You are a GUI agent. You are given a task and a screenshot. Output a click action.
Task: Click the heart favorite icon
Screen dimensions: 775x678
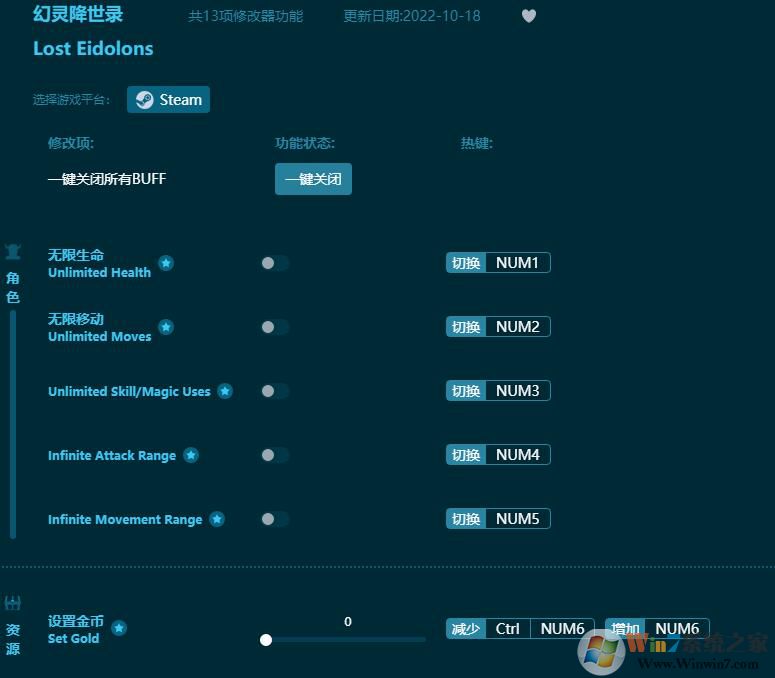pos(528,16)
